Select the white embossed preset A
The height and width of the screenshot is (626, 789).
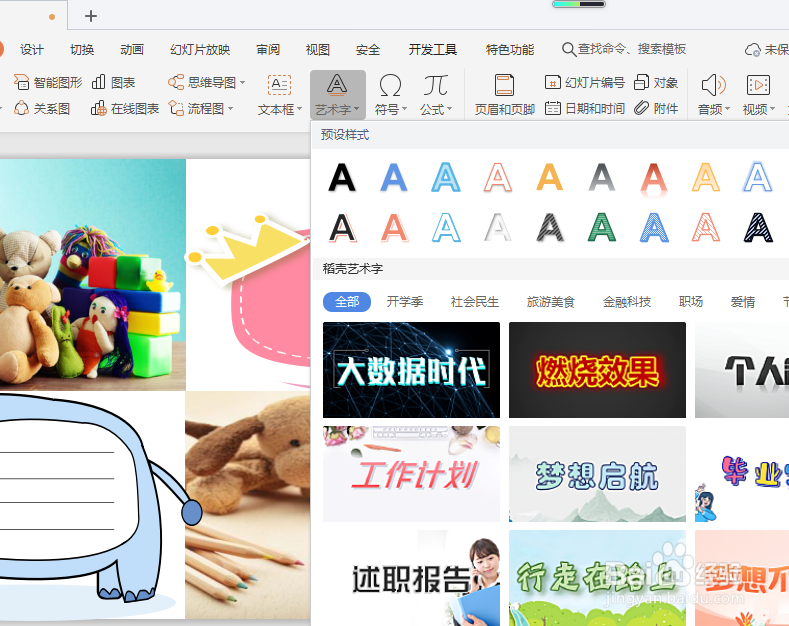point(498,228)
